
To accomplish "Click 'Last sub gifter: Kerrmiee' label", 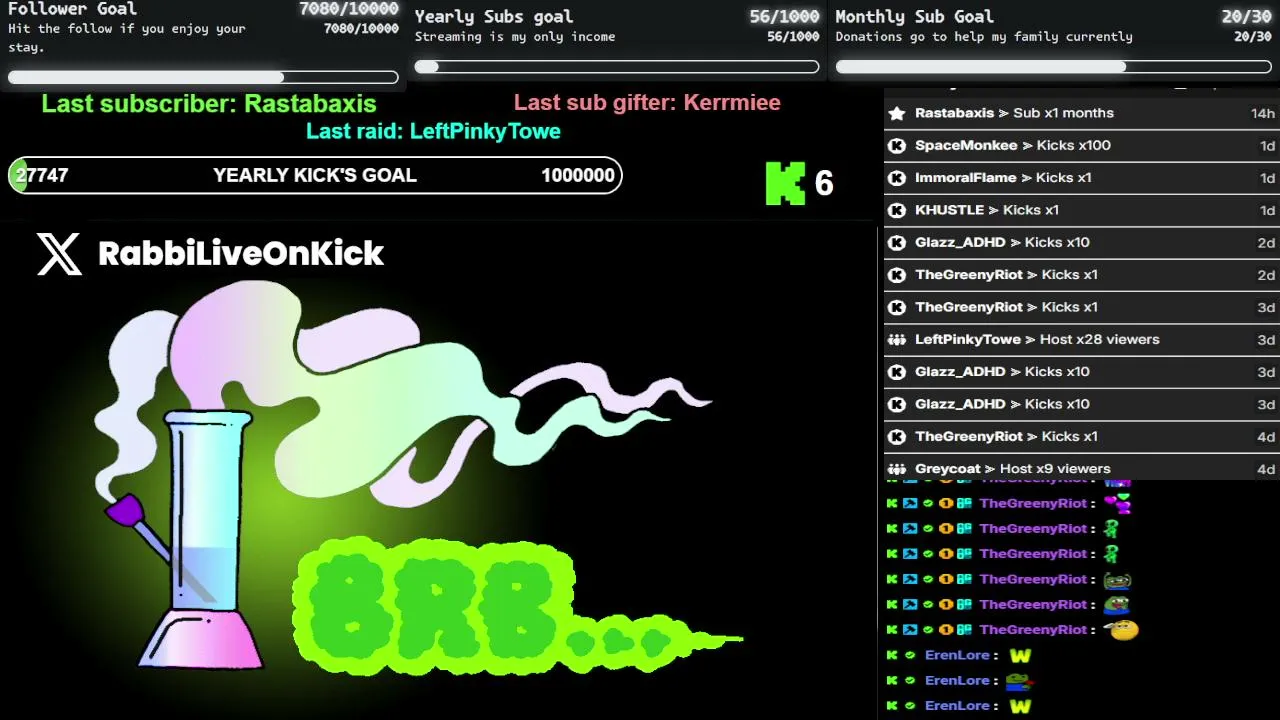I will (x=647, y=102).
